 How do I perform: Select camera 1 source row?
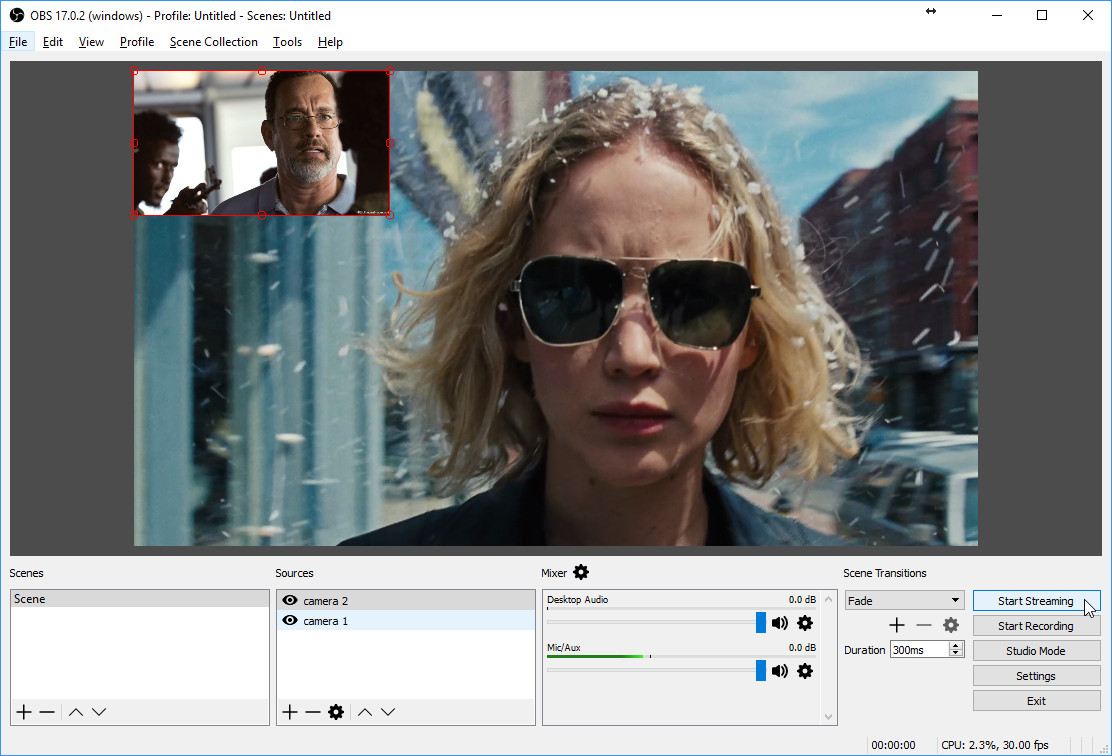(406, 621)
